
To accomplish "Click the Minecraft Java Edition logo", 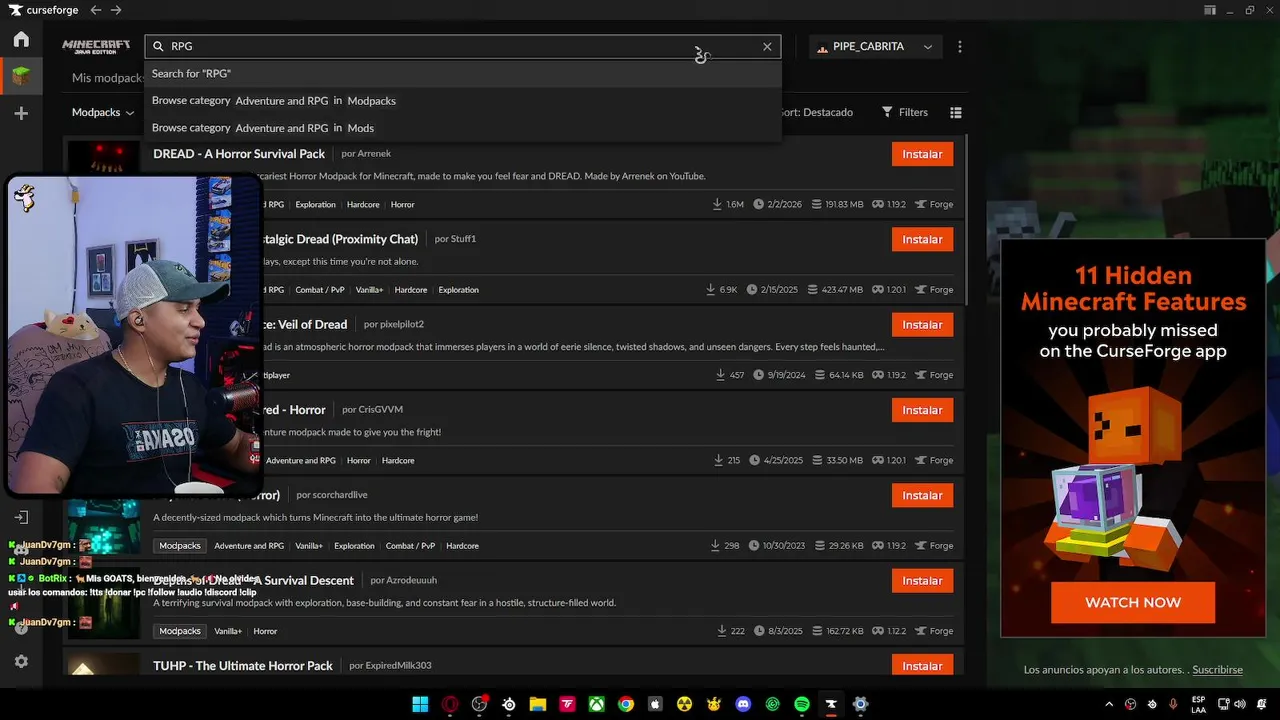I will point(96,46).
